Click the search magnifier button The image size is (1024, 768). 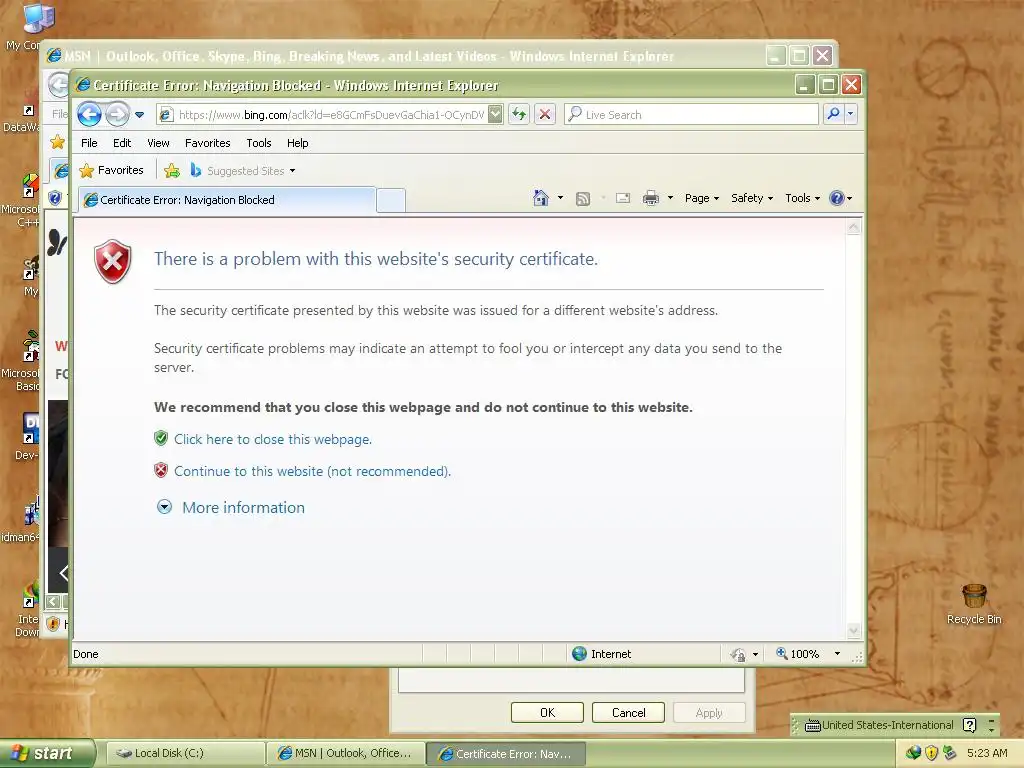click(x=833, y=114)
